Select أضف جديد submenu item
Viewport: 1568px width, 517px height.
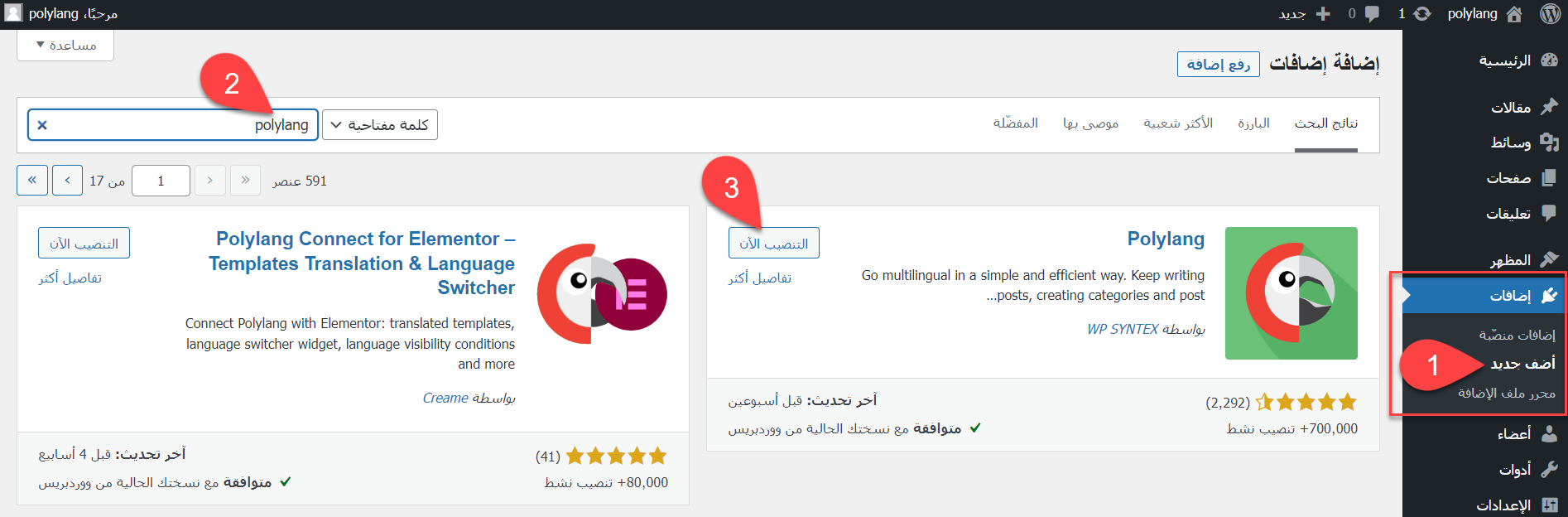(1522, 364)
